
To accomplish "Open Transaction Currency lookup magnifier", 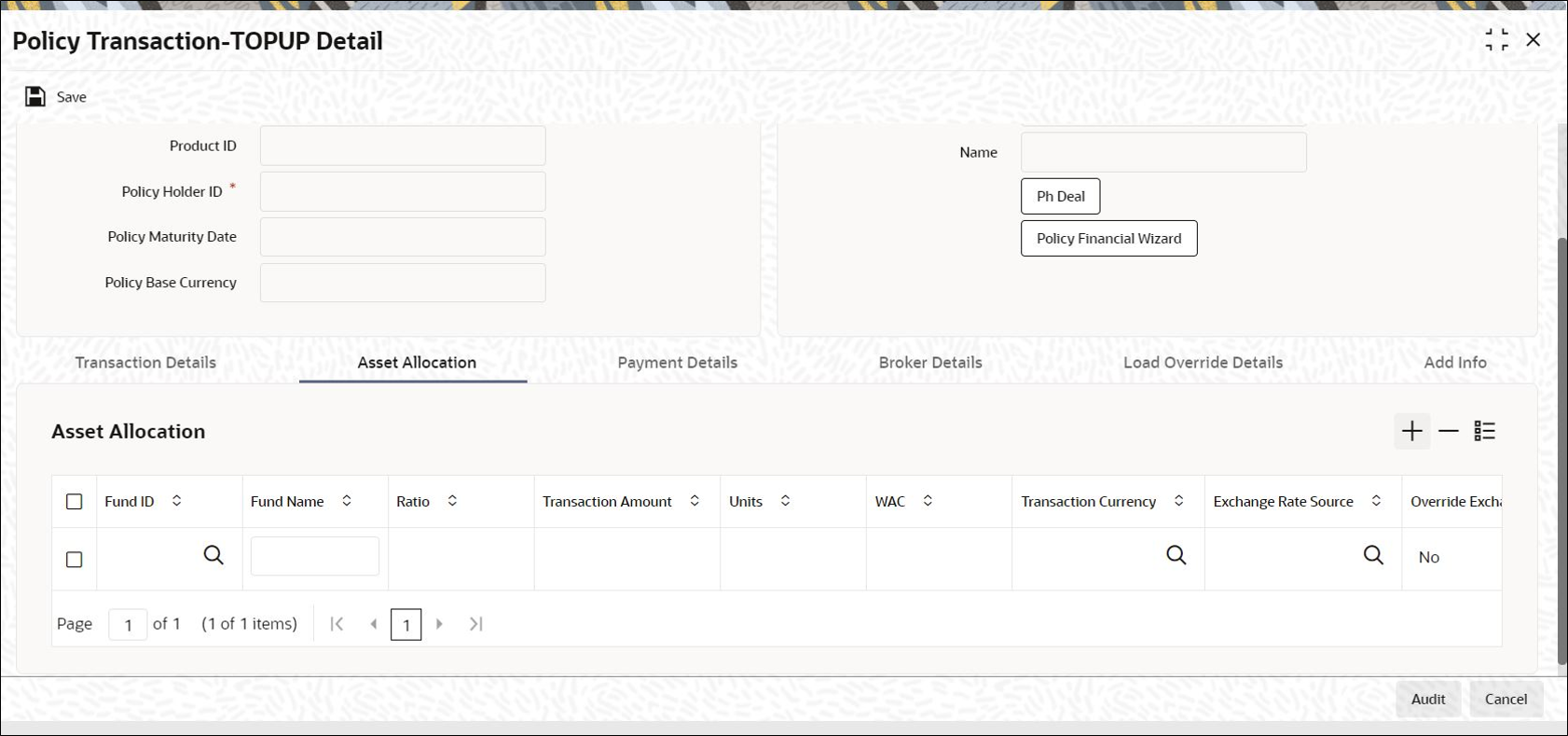I will coord(1176,556).
